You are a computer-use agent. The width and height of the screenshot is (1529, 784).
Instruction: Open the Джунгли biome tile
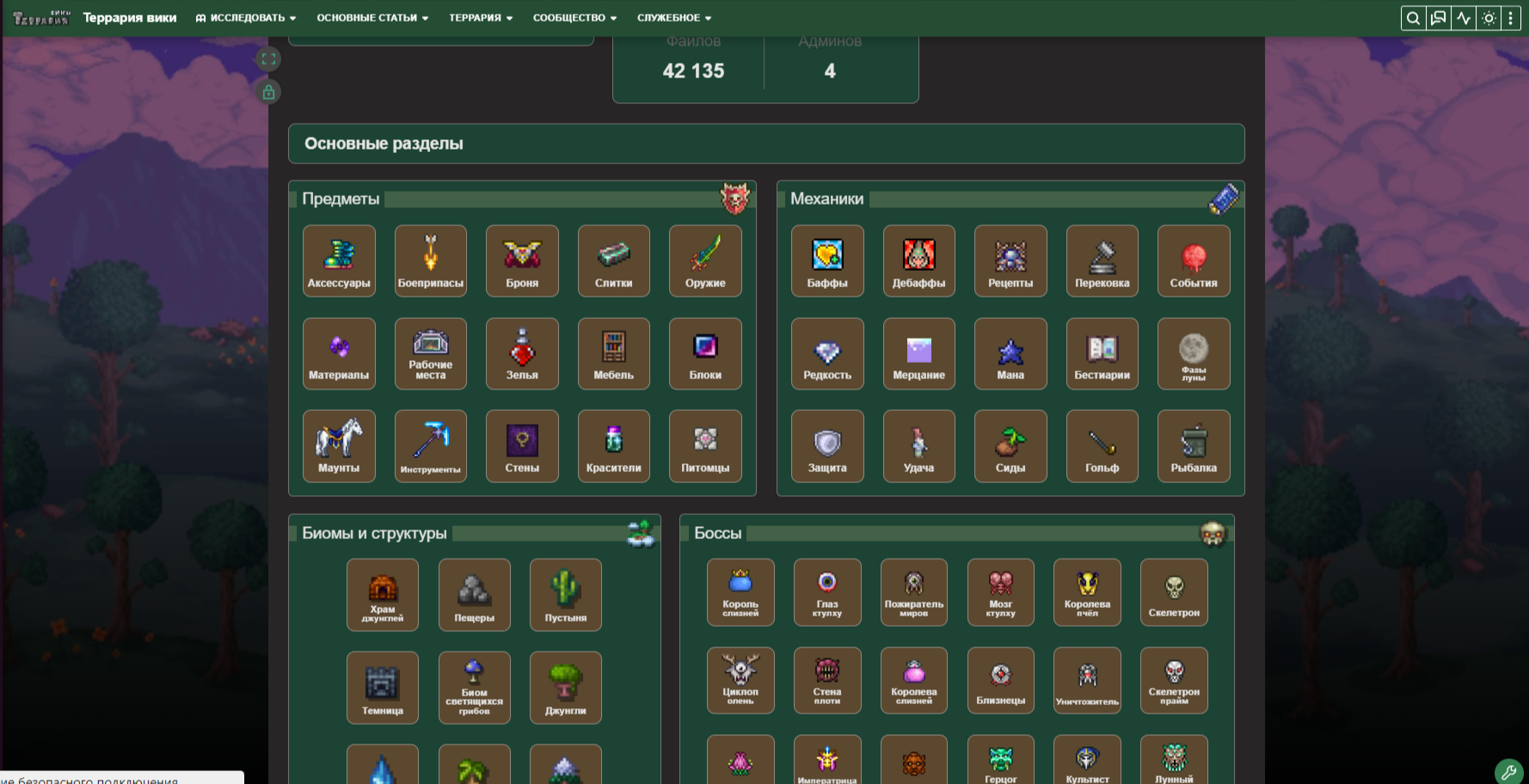566,688
